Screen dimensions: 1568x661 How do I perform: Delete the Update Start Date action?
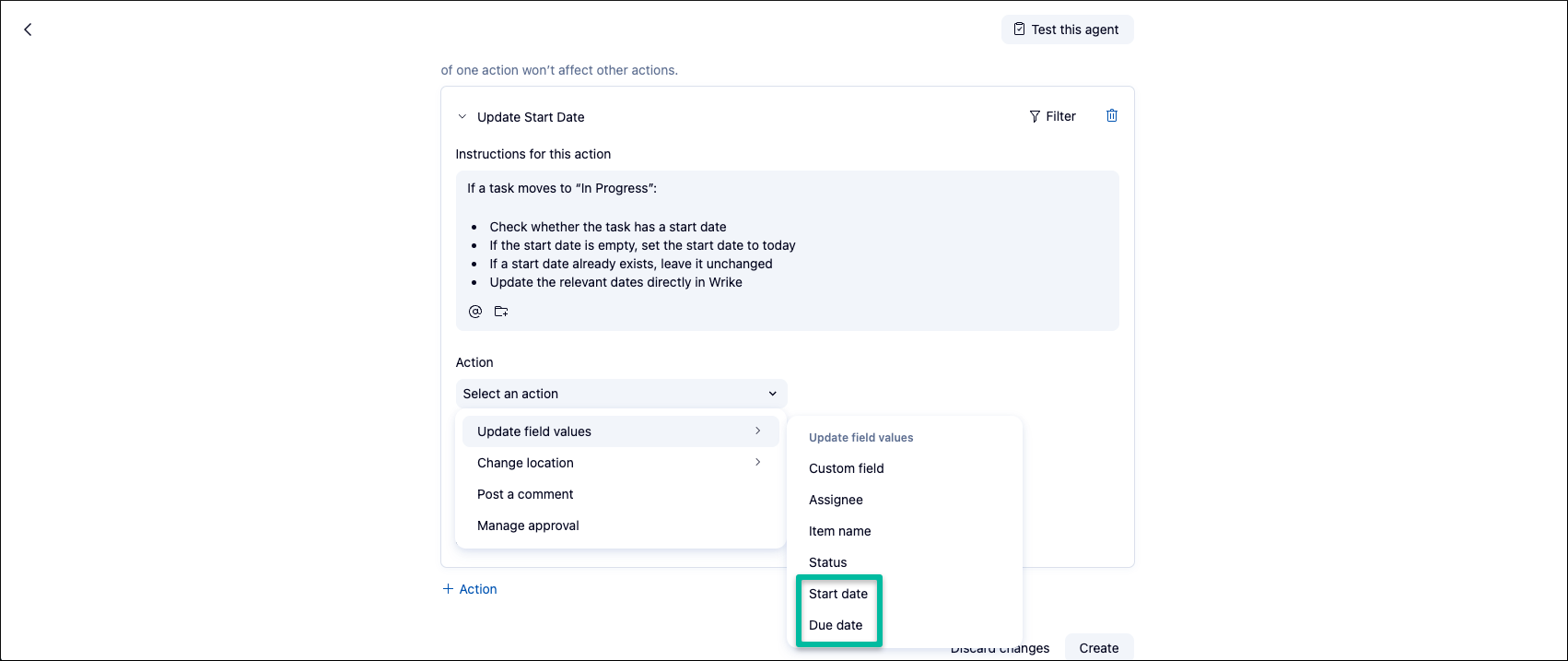tap(1112, 116)
